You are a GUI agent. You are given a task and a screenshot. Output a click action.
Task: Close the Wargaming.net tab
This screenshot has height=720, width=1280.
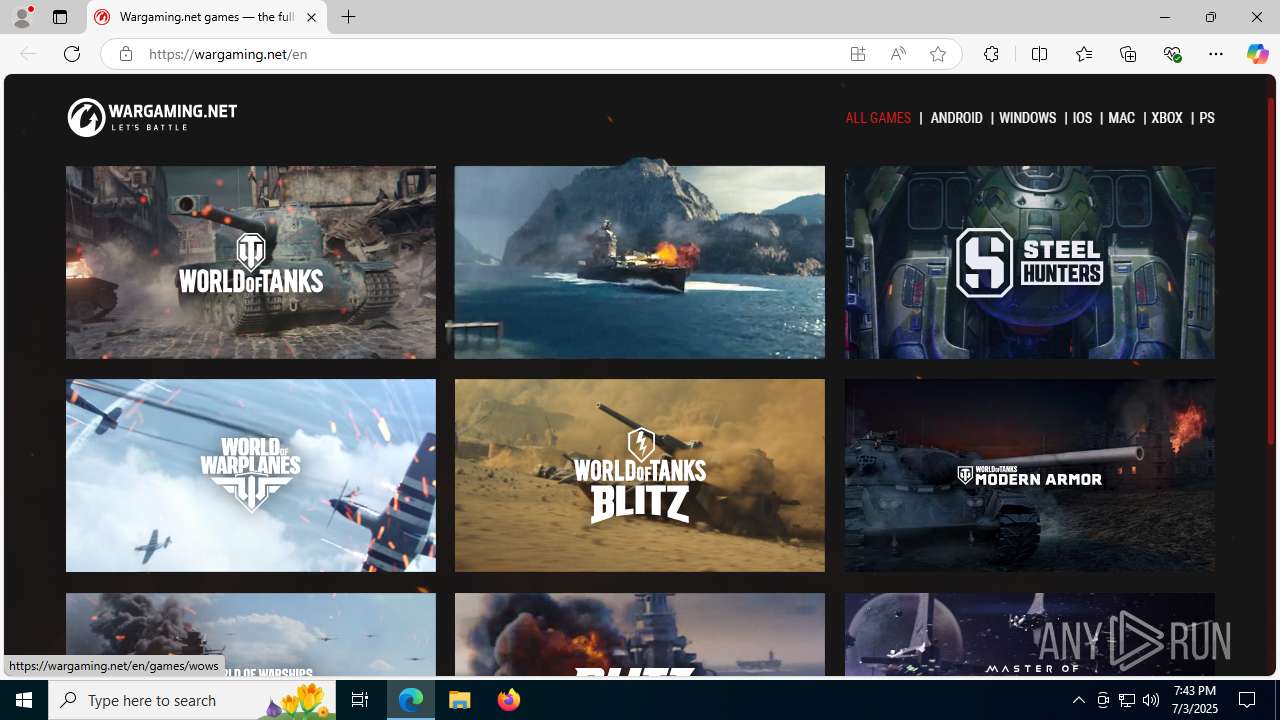click(311, 17)
